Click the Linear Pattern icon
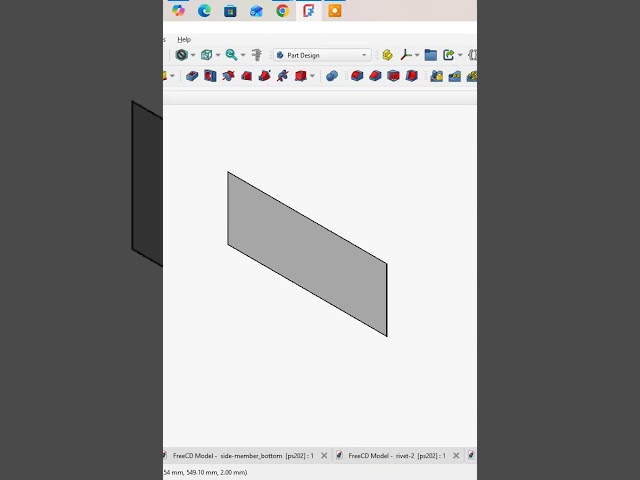This screenshot has width=640, height=480. pos(454,76)
